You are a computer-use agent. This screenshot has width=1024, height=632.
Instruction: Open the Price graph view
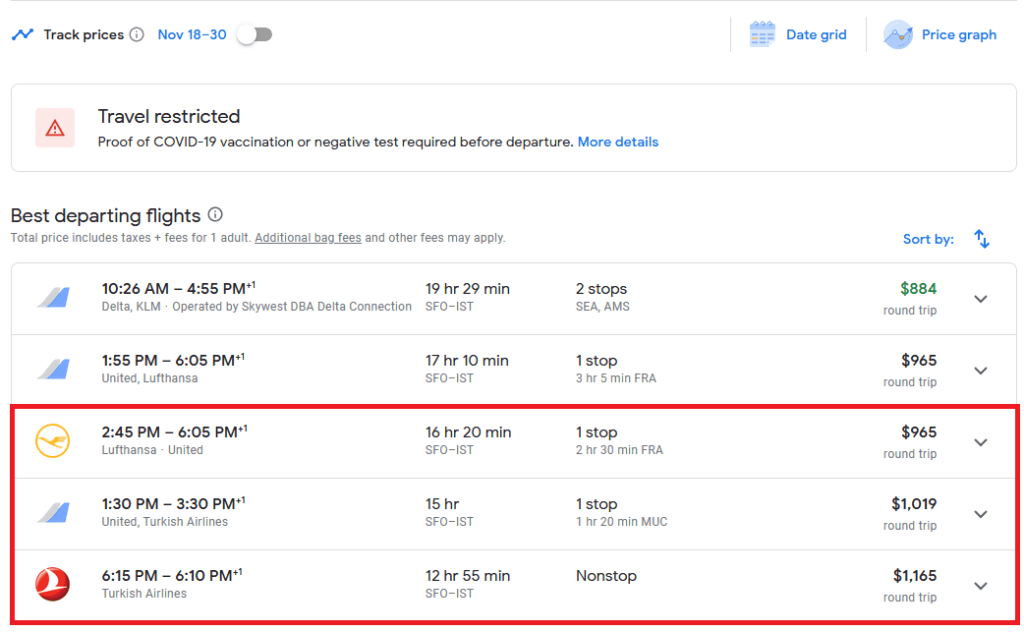(x=958, y=35)
